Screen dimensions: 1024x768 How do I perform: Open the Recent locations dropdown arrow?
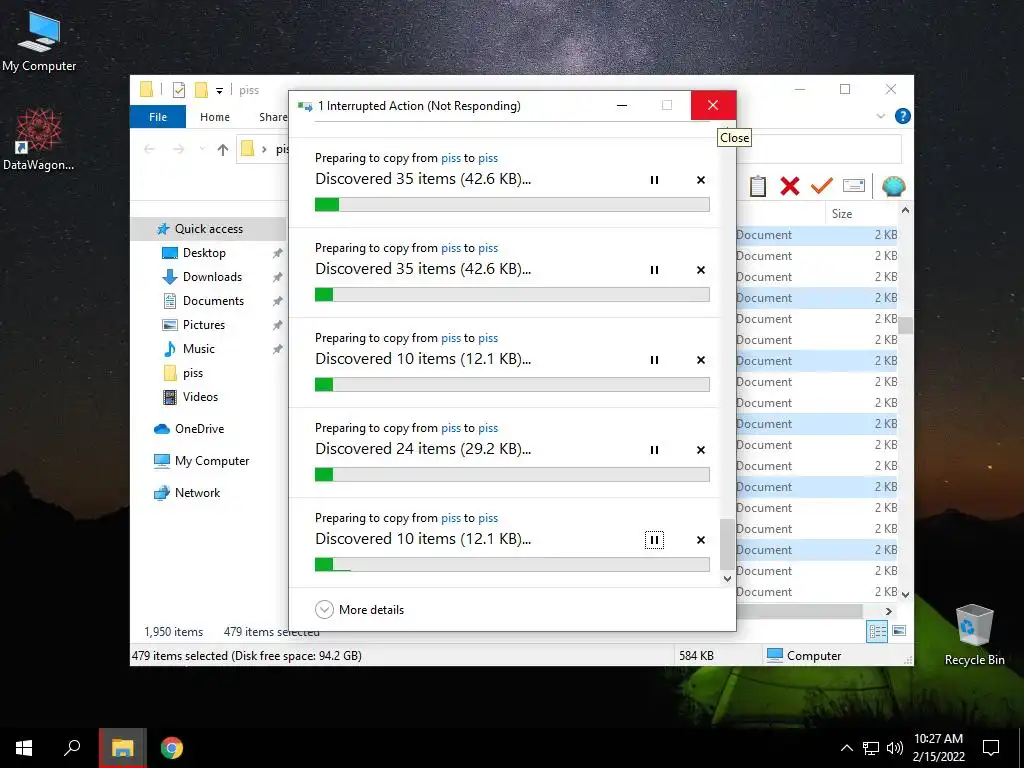tap(202, 150)
